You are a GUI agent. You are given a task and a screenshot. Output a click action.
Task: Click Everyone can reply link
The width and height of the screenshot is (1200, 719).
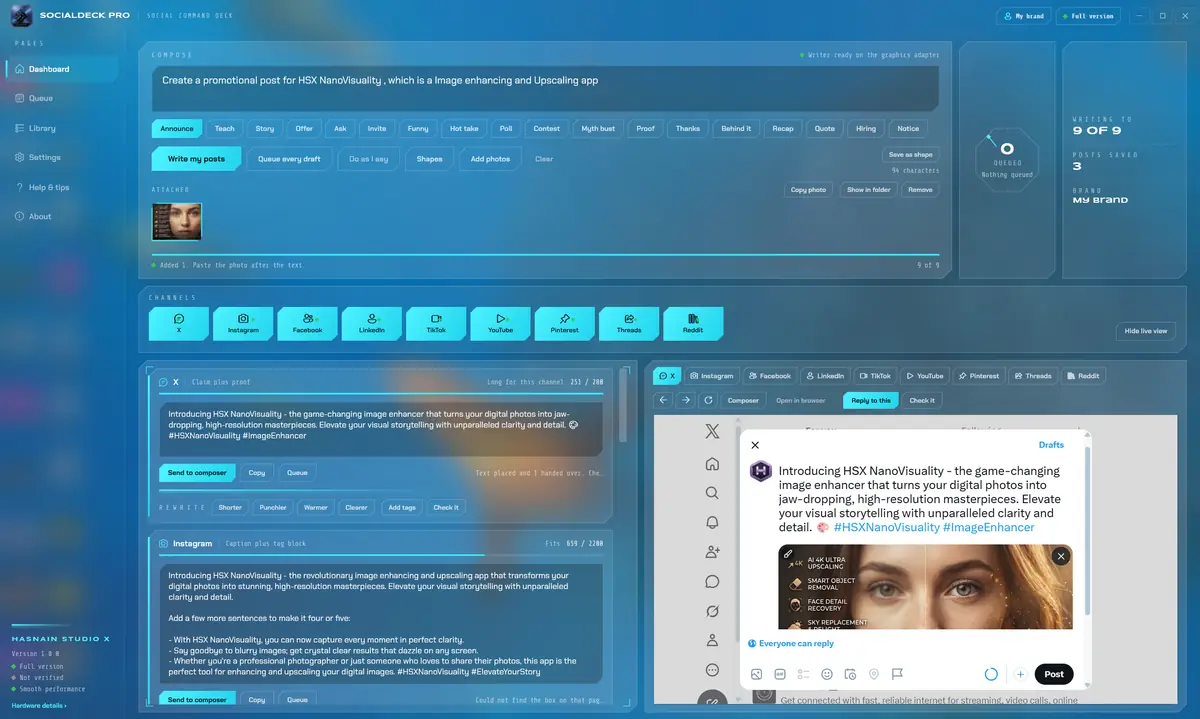tap(791, 644)
